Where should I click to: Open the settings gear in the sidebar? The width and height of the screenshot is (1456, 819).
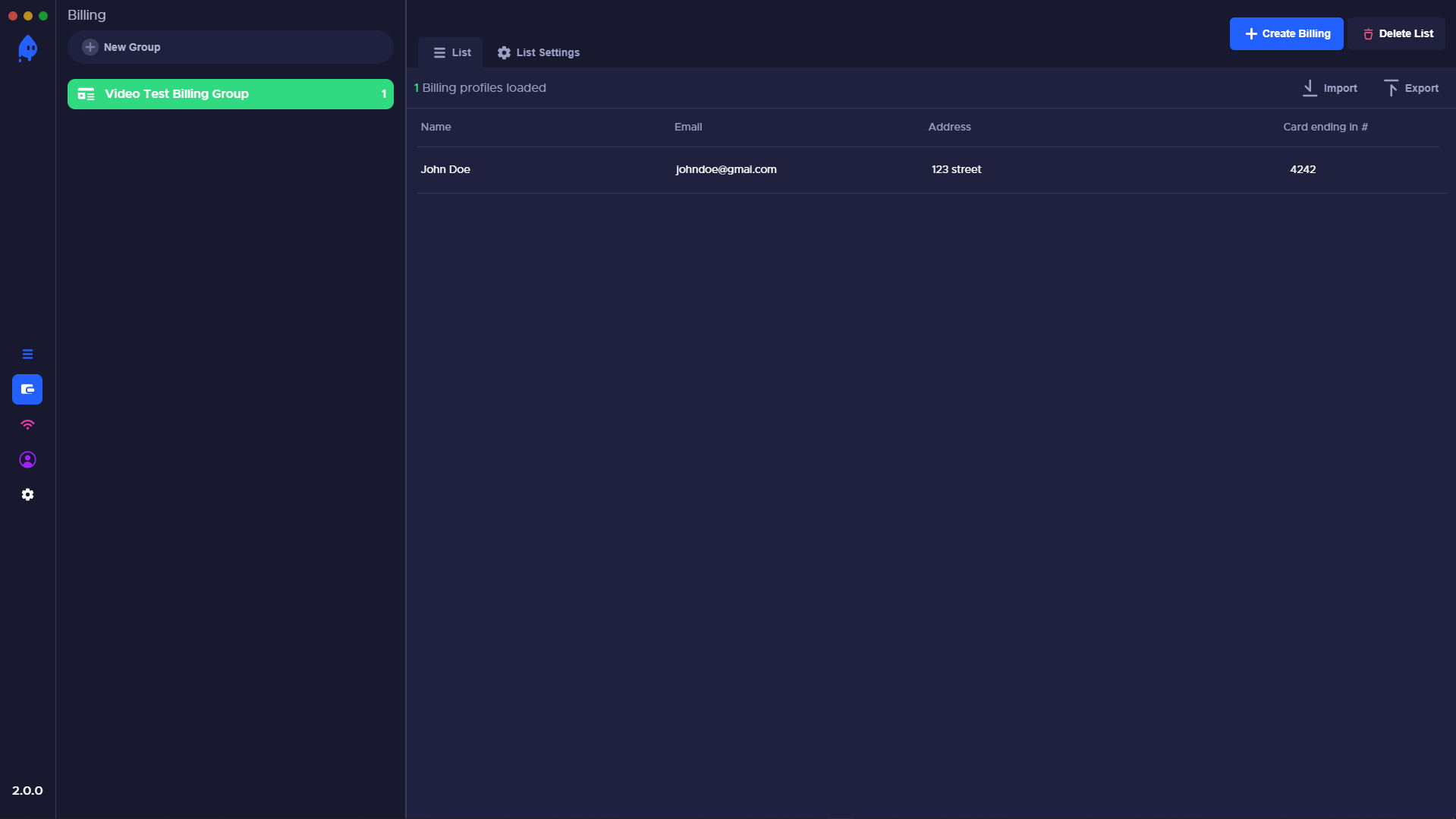tap(27, 495)
